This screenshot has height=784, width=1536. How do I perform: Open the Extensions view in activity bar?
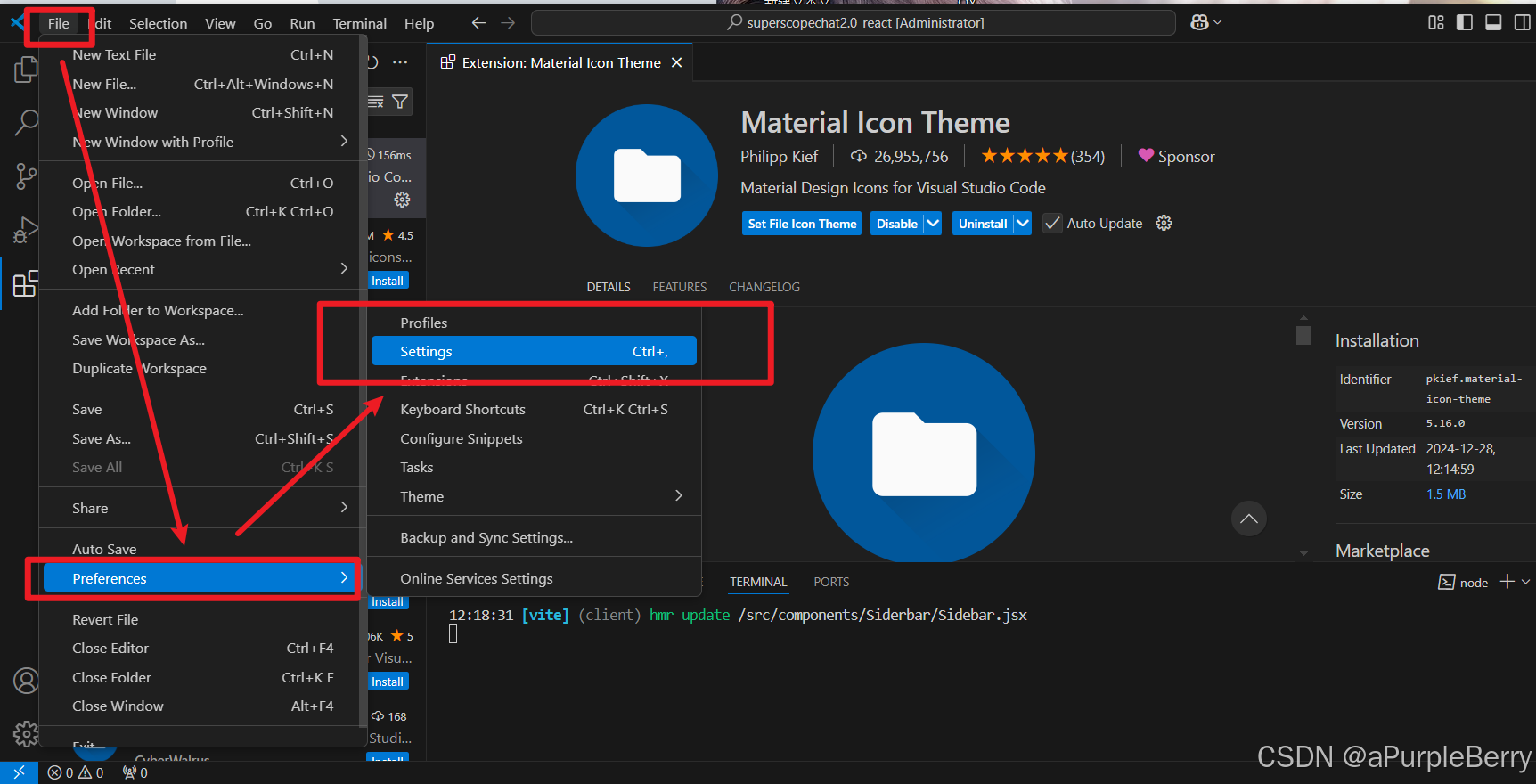(x=26, y=283)
